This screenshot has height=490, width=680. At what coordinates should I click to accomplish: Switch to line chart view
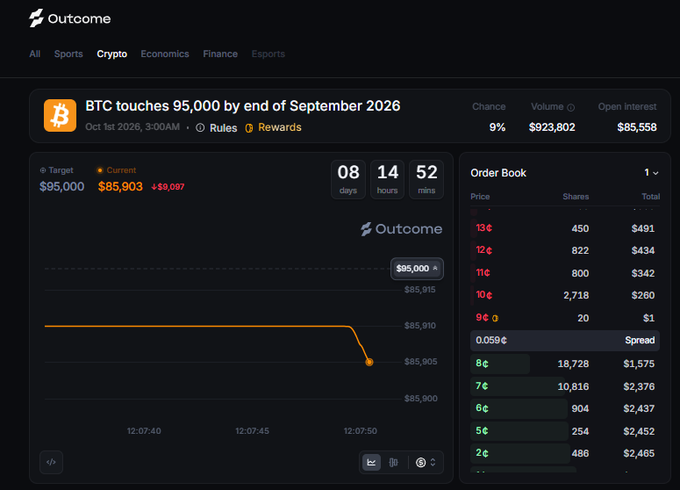(372, 462)
